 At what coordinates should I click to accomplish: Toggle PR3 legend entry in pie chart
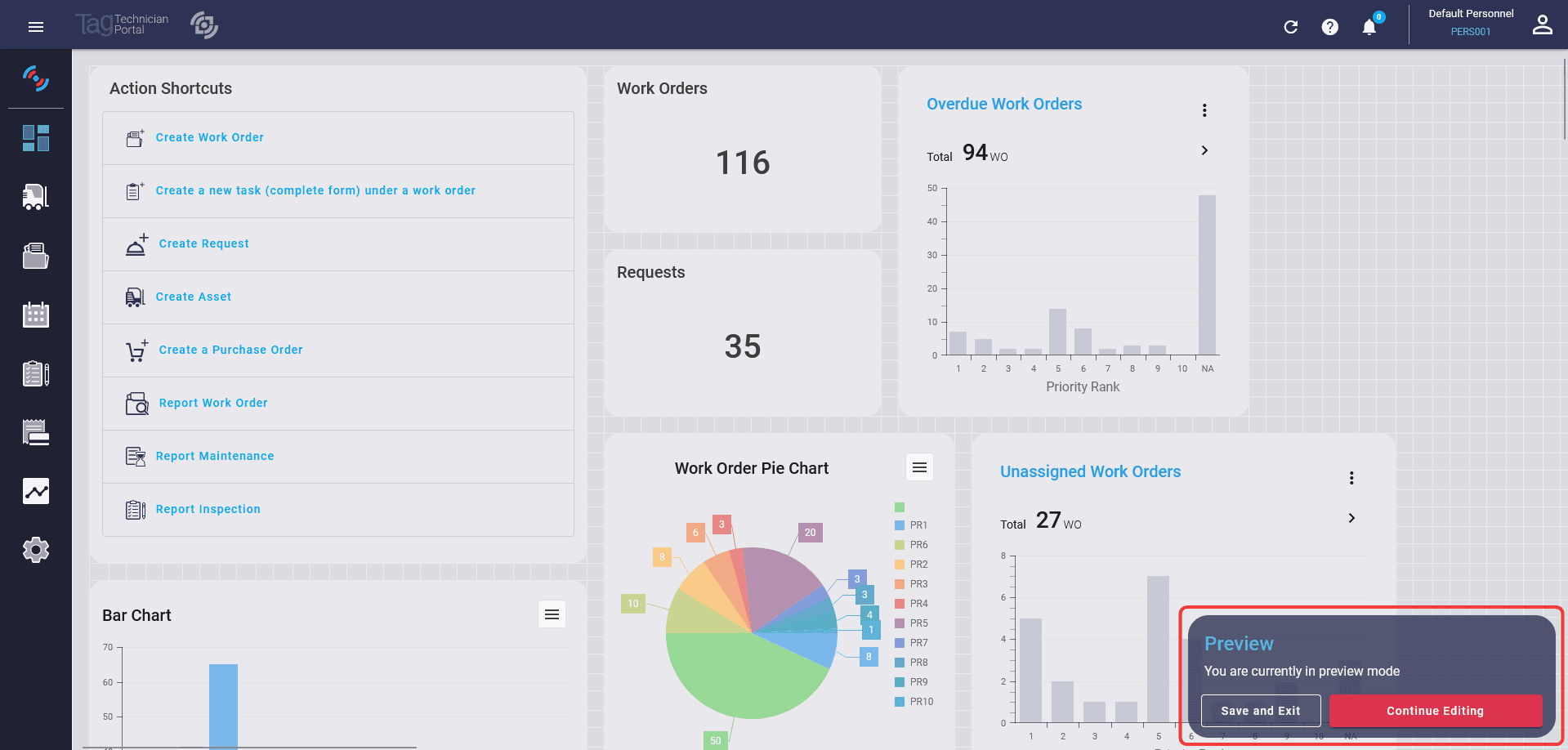tap(911, 584)
